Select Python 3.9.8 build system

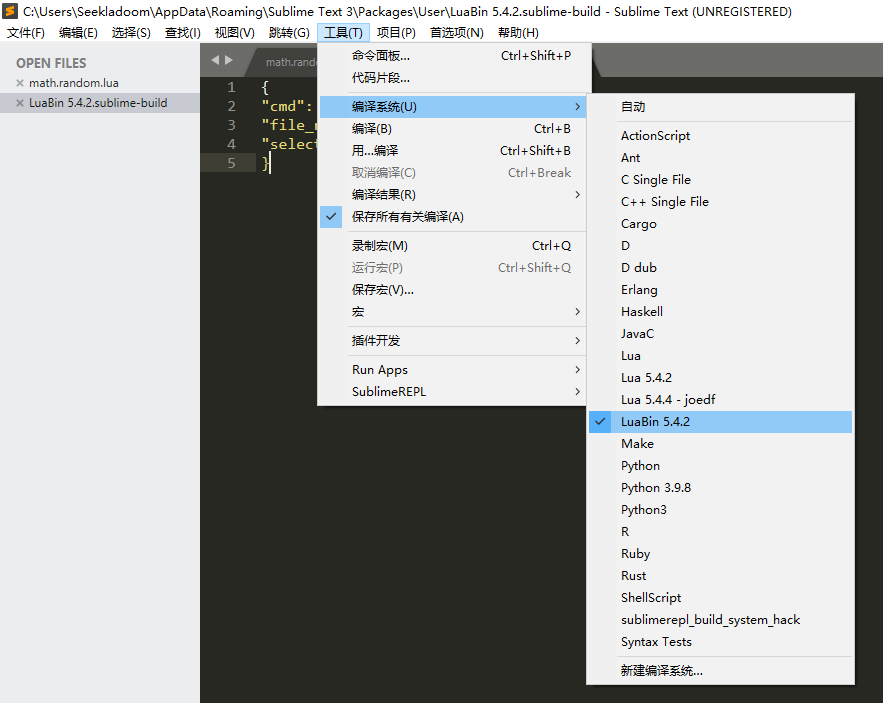tap(720, 488)
